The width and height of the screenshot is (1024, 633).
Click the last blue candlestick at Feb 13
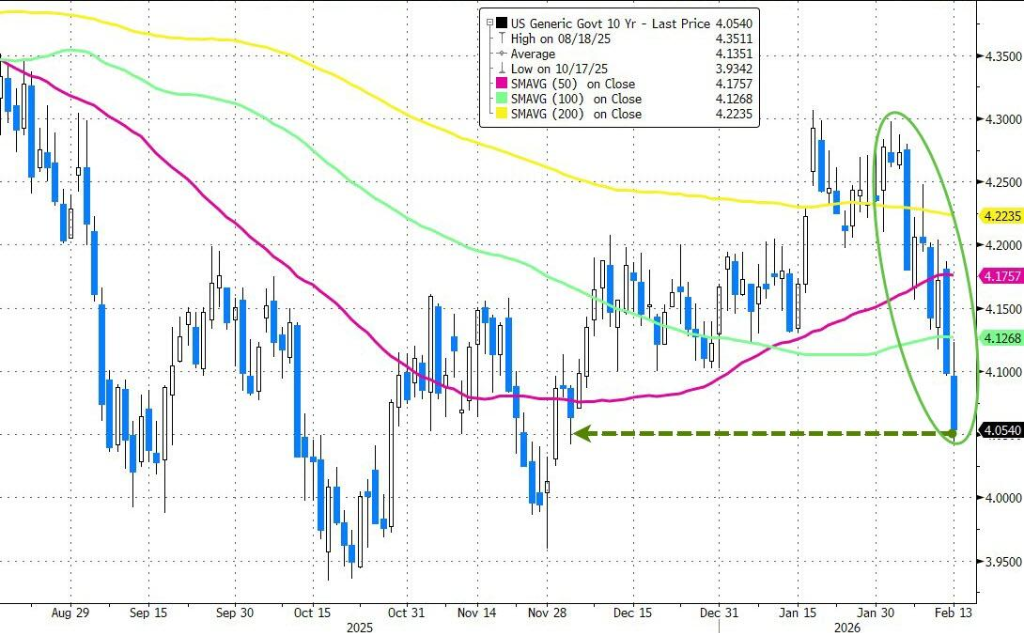click(953, 404)
